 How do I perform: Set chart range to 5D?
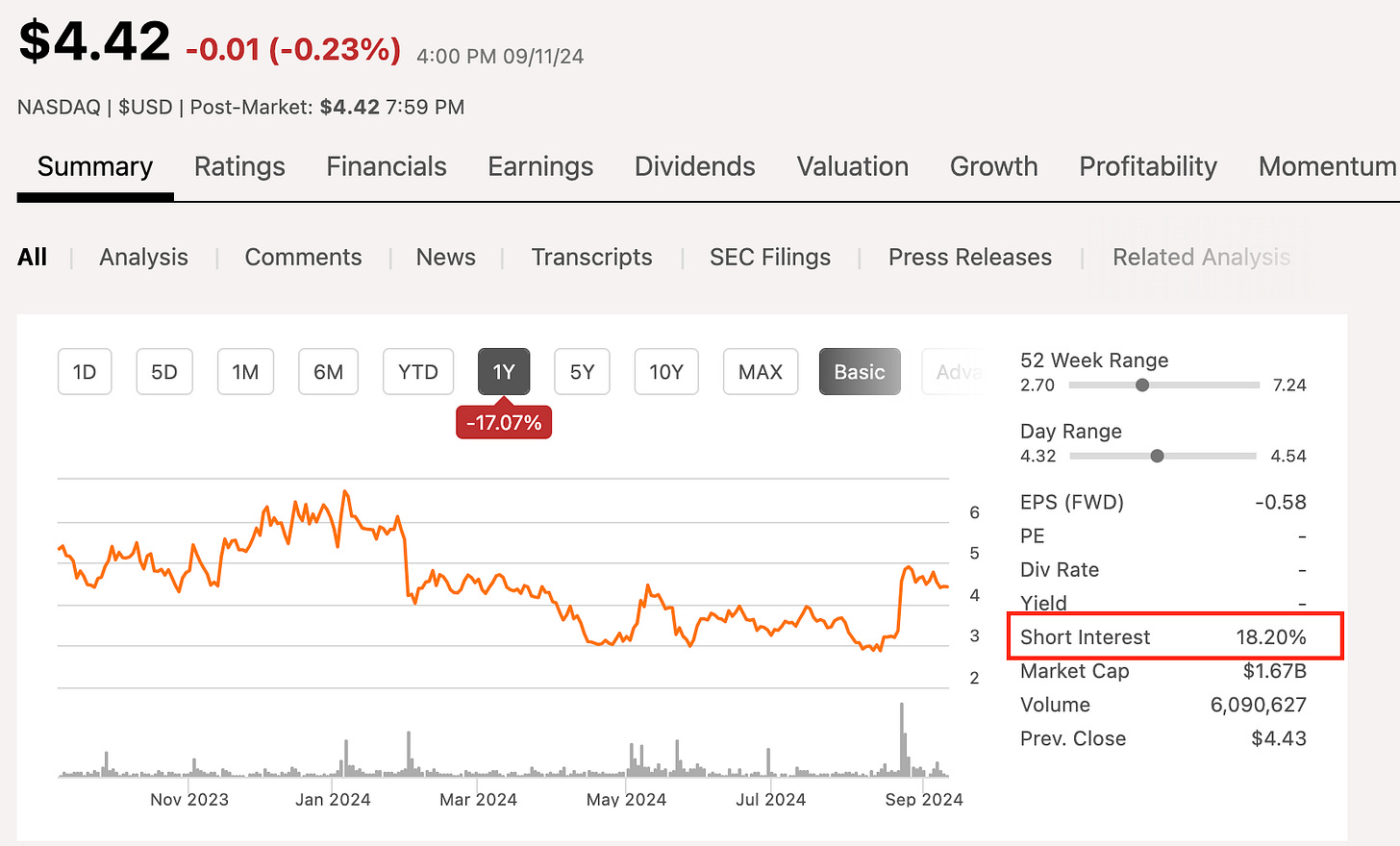[x=164, y=372]
